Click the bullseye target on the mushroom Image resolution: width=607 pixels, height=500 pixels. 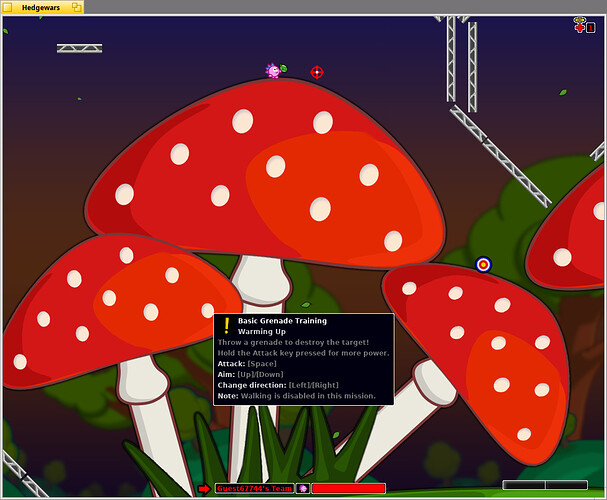(x=483, y=265)
